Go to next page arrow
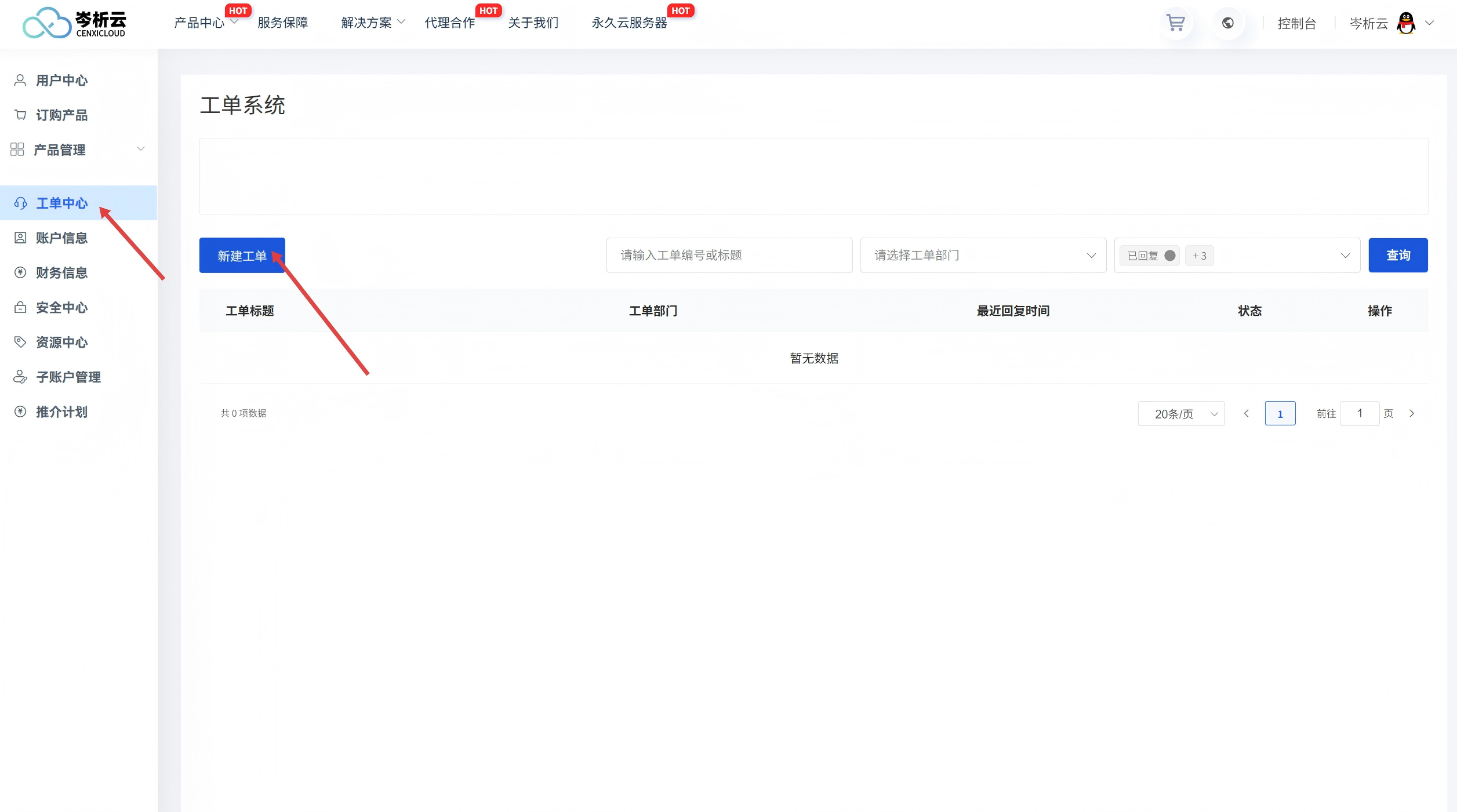Image resolution: width=1457 pixels, height=812 pixels. 1412,414
